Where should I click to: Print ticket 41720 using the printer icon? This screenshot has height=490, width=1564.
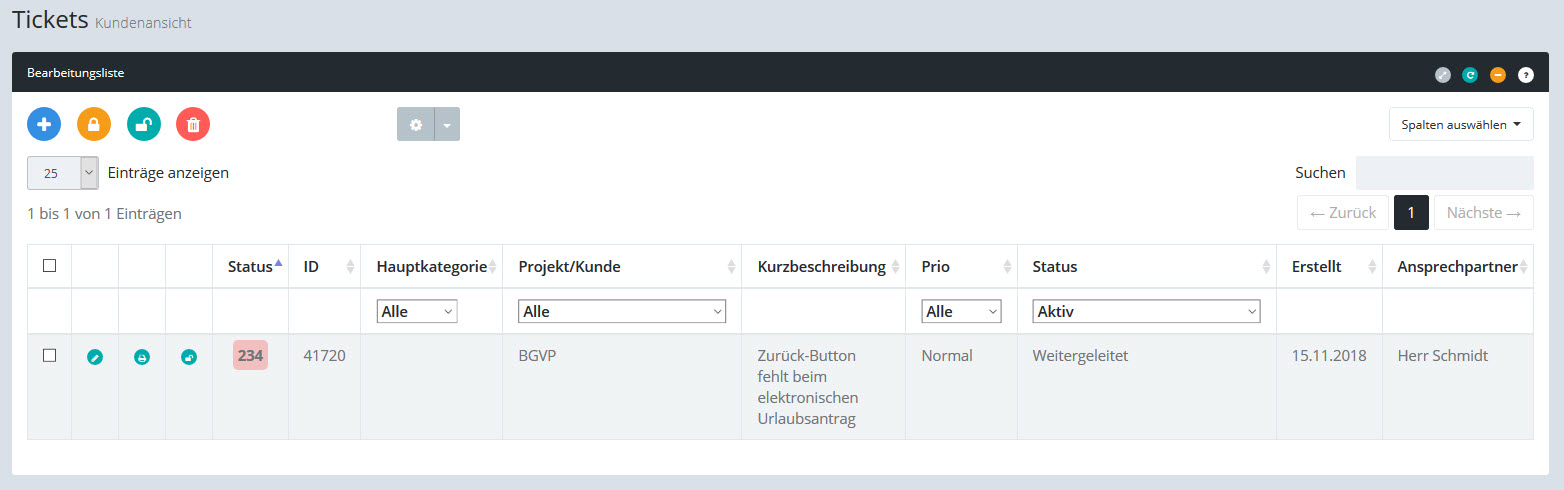(142, 357)
